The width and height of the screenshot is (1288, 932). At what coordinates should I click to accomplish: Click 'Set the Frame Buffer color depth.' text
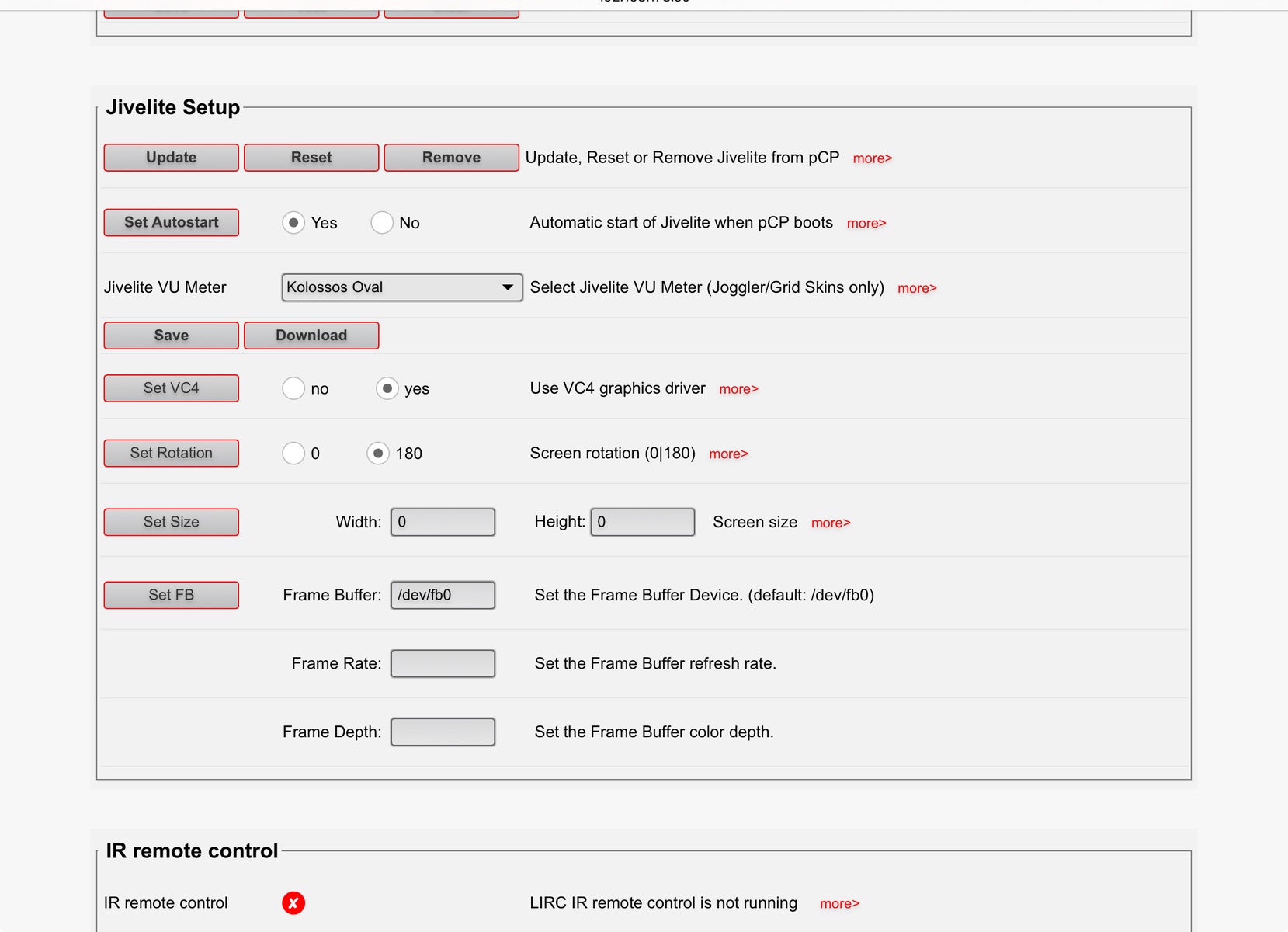654,732
